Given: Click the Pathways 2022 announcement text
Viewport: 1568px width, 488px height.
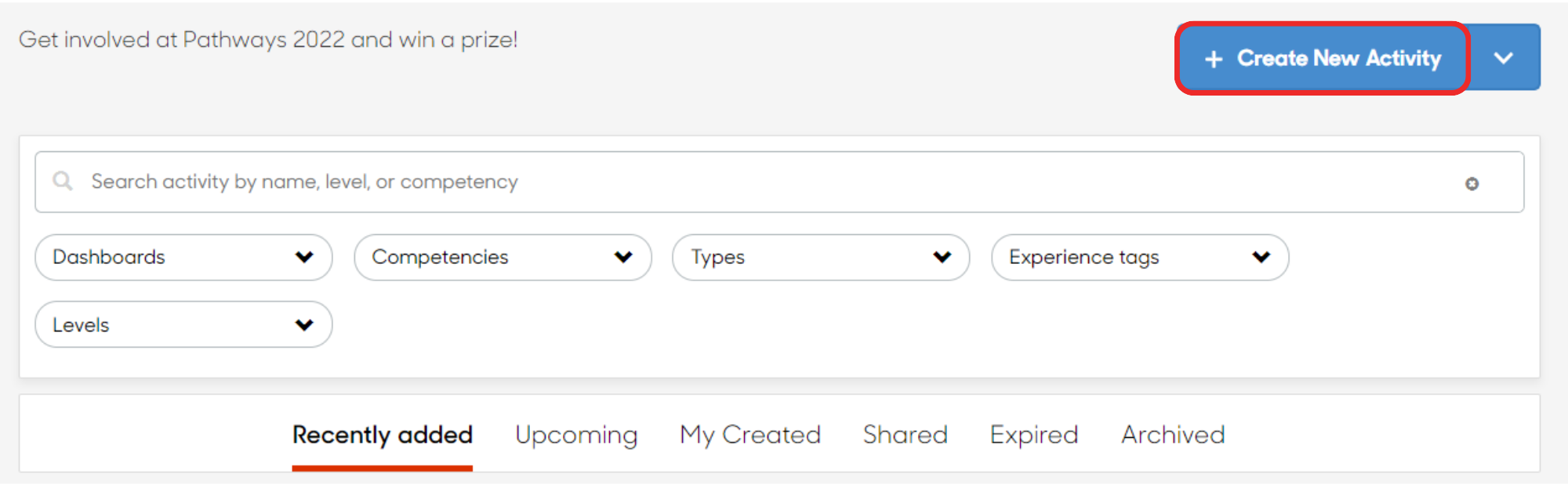Looking at the screenshot, I should pos(269,39).
